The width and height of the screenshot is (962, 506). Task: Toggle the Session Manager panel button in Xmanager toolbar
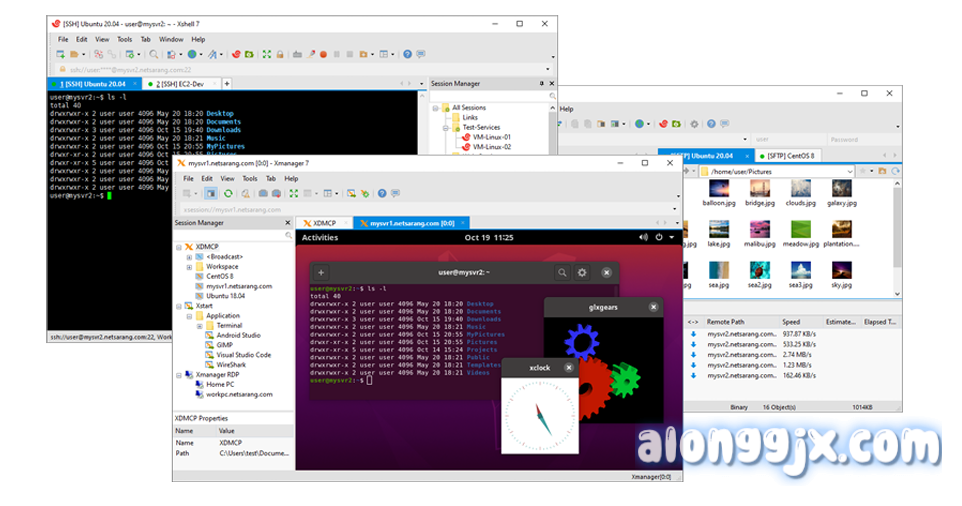click(210, 193)
